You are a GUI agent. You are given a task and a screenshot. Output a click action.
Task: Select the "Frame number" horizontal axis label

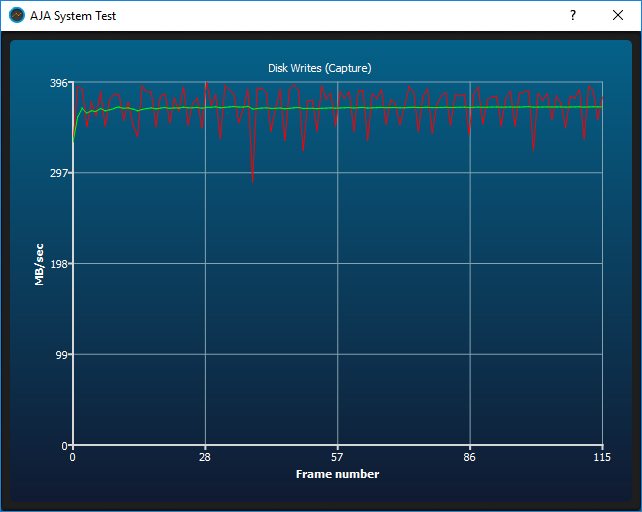(337, 474)
